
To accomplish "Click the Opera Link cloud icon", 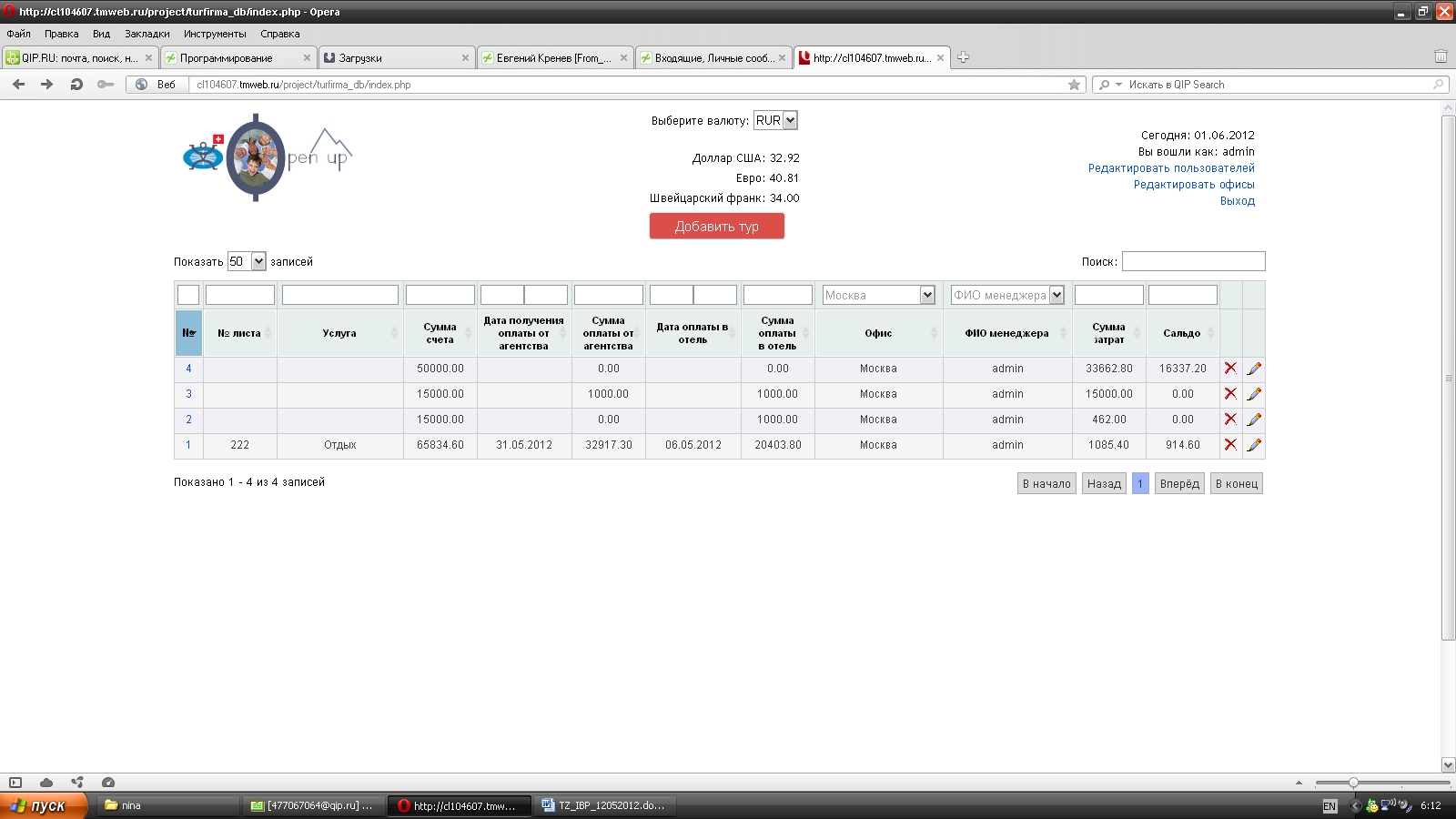I will pos(46,783).
